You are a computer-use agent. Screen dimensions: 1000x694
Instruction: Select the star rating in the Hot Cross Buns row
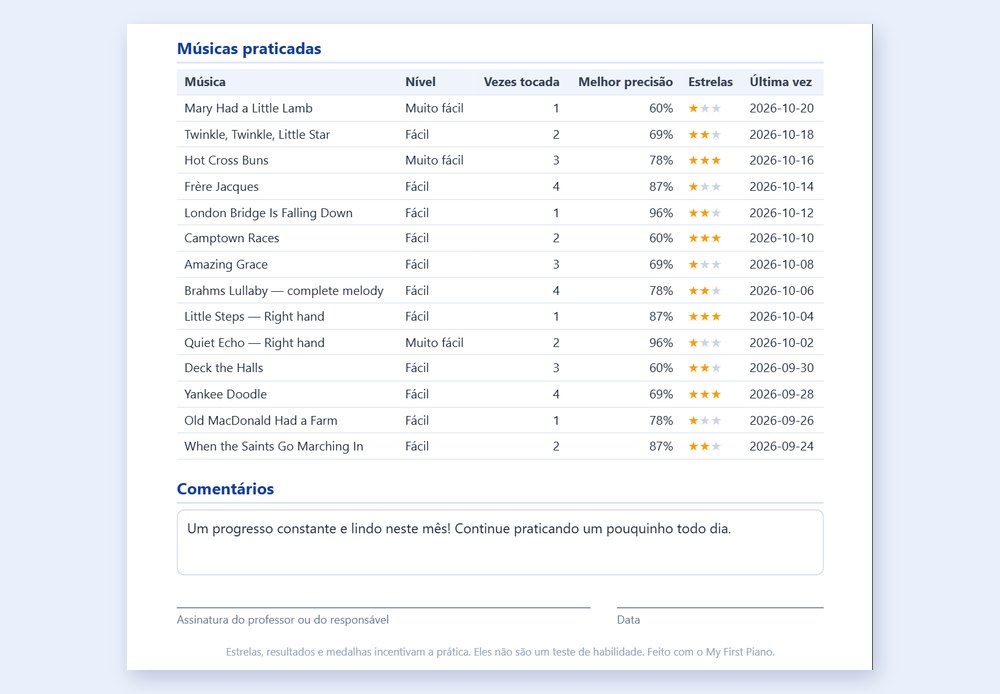click(x=705, y=160)
